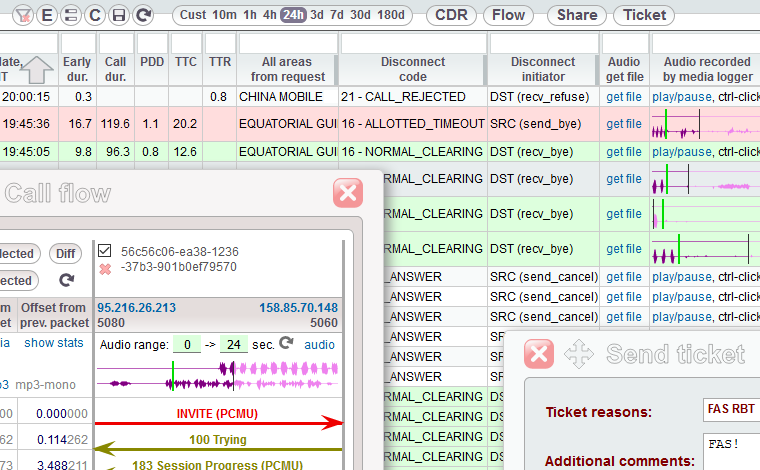The image size is (760, 470).
Task: Click the Diff button in Call flow
Action: coord(65,254)
